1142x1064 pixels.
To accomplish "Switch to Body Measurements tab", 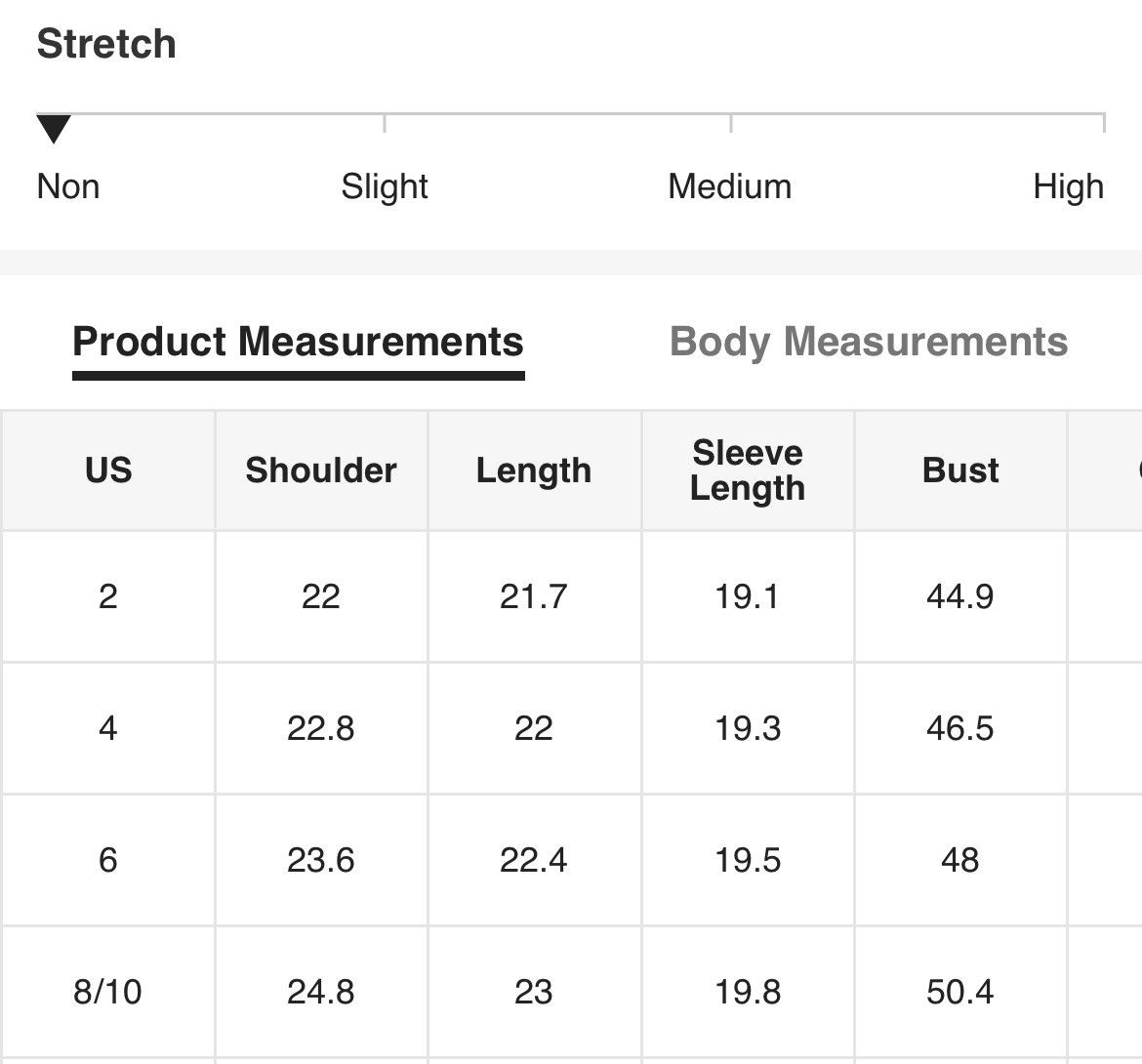I will (x=868, y=342).
